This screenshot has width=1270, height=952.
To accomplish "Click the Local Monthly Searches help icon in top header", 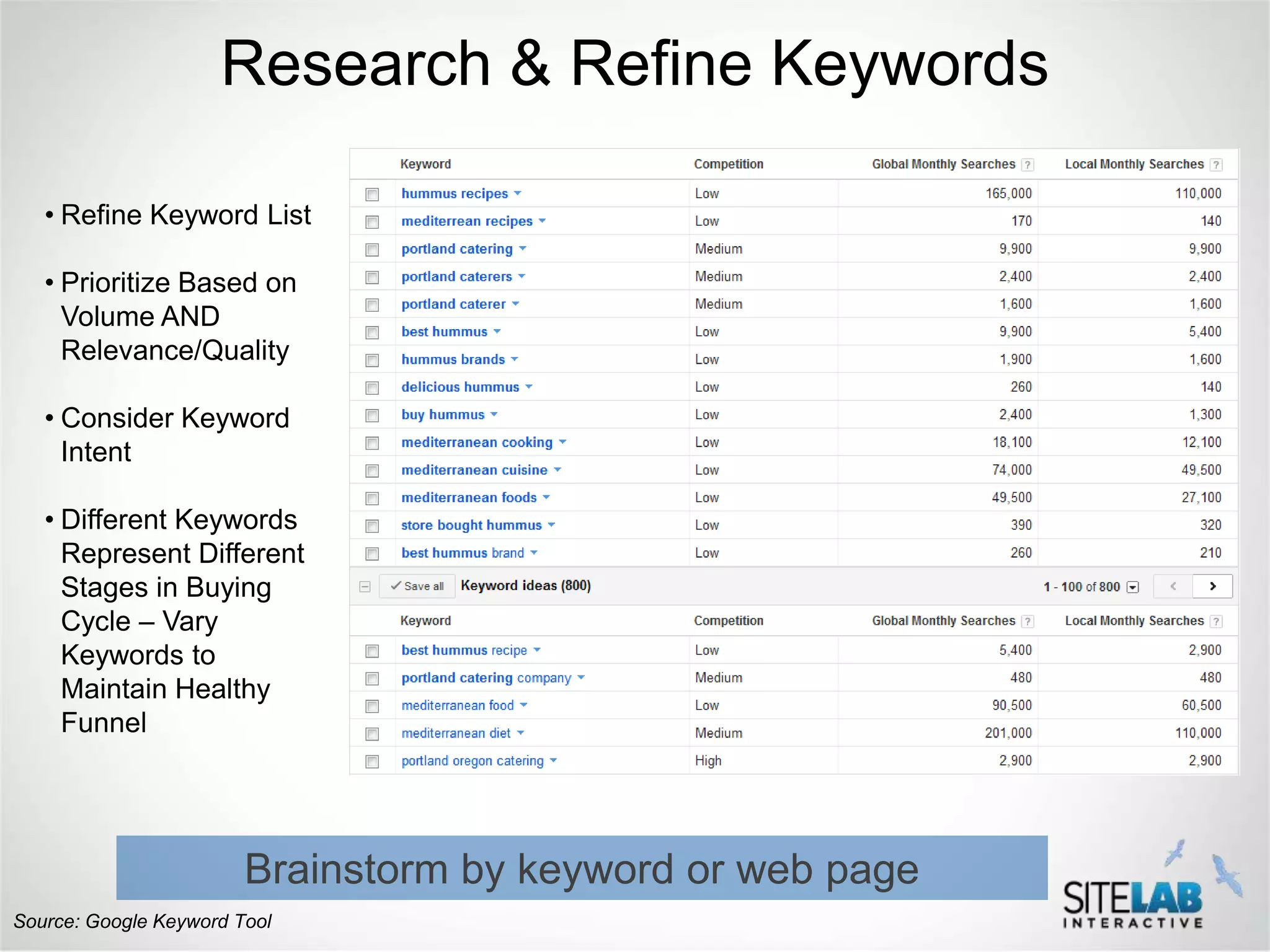I will pos(1216,165).
